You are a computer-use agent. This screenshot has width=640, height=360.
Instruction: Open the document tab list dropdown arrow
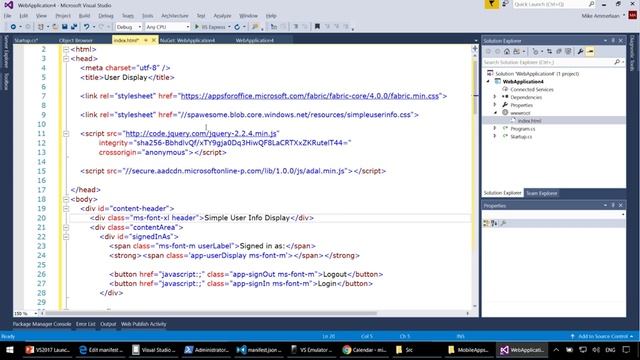point(476,40)
